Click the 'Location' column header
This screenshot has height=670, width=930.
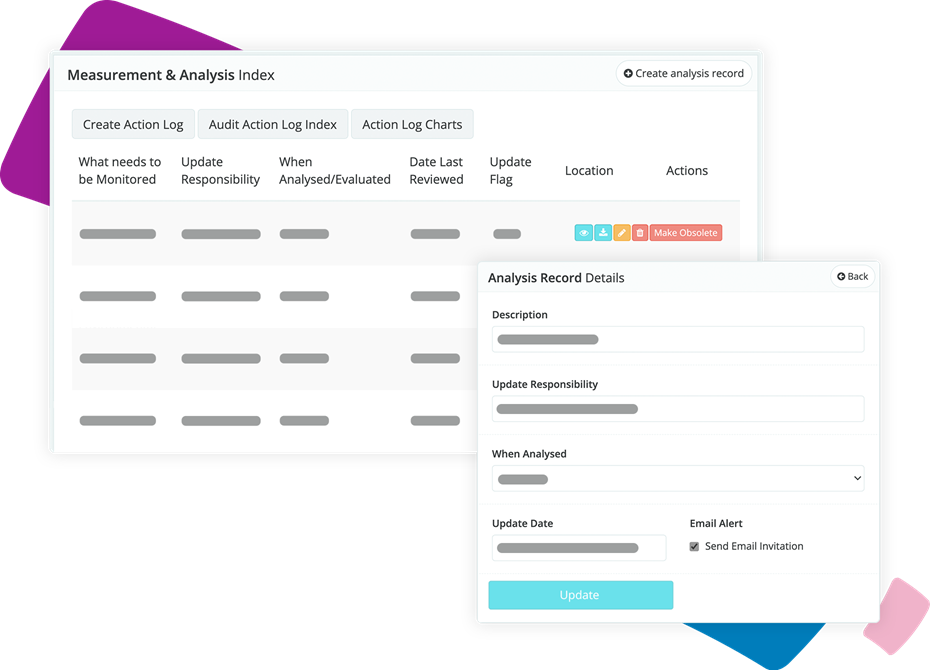589,171
